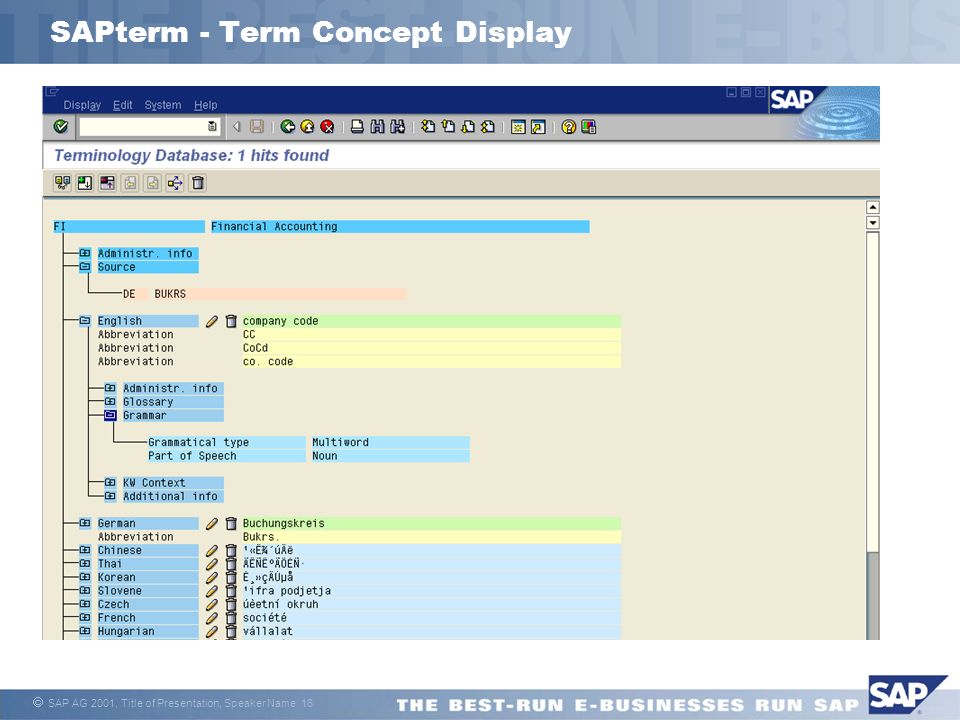960x720 pixels.
Task: Expand the German language node
Action: click(x=85, y=522)
